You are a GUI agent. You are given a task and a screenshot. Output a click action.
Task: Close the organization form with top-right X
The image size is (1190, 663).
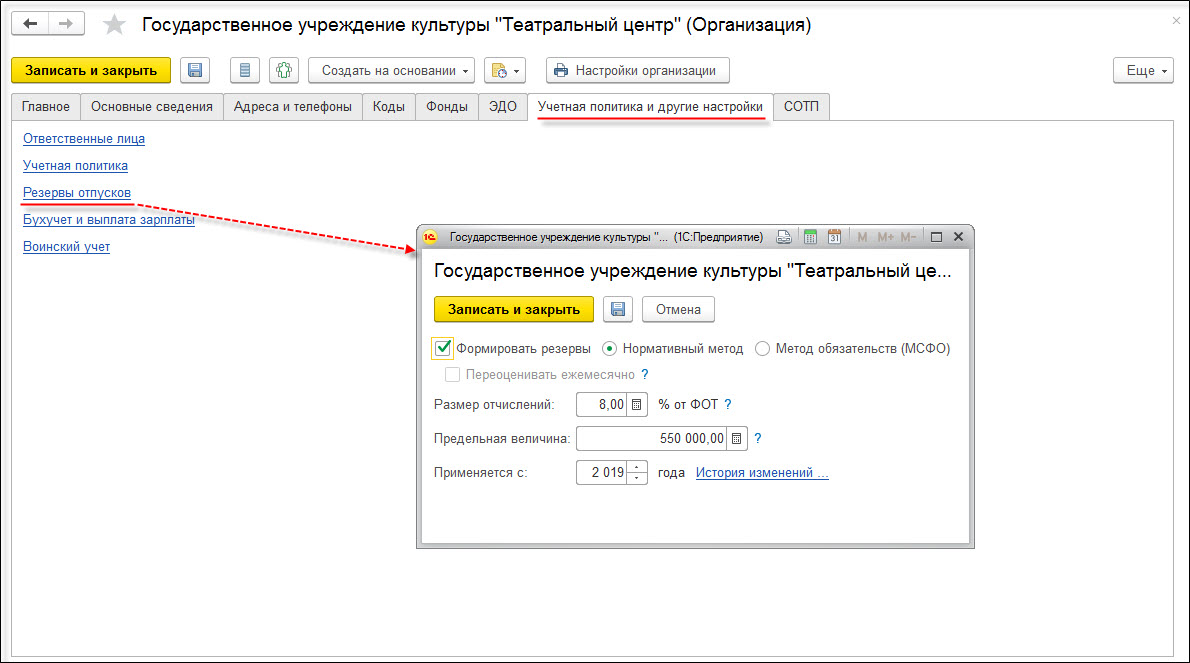point(1176,20)
